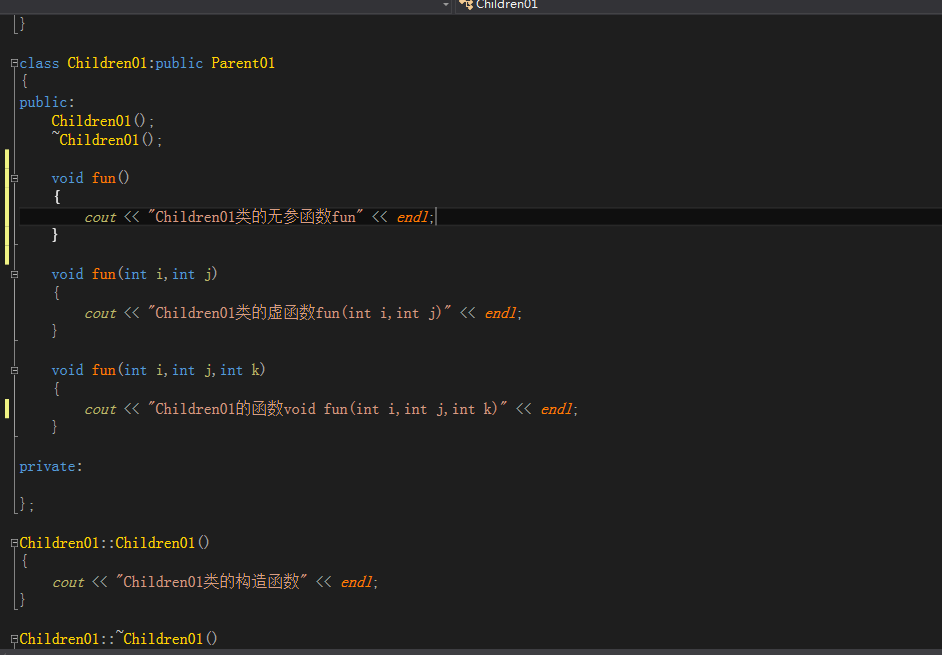
Task: Click Children01 in the class declaration line
Action: click(107, 63)
